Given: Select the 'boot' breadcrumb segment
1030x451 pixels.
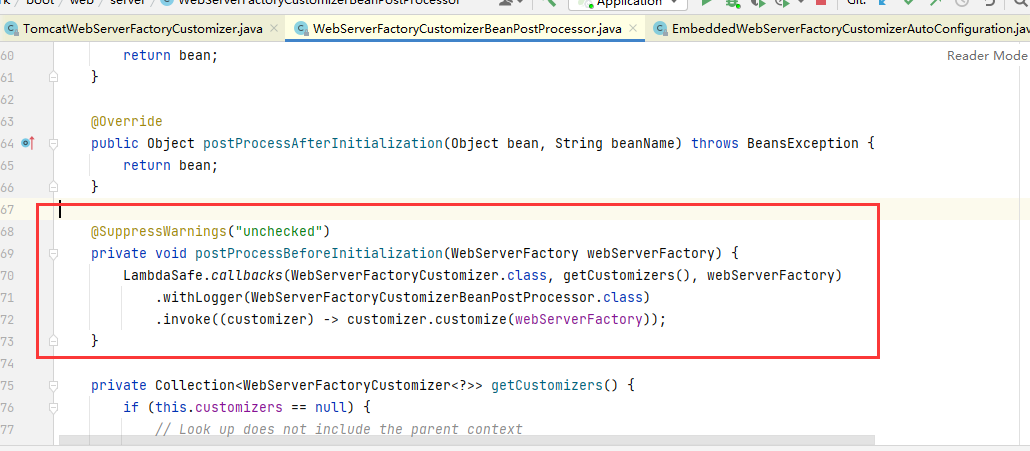Looking at the screenshot, I should 39,3.
